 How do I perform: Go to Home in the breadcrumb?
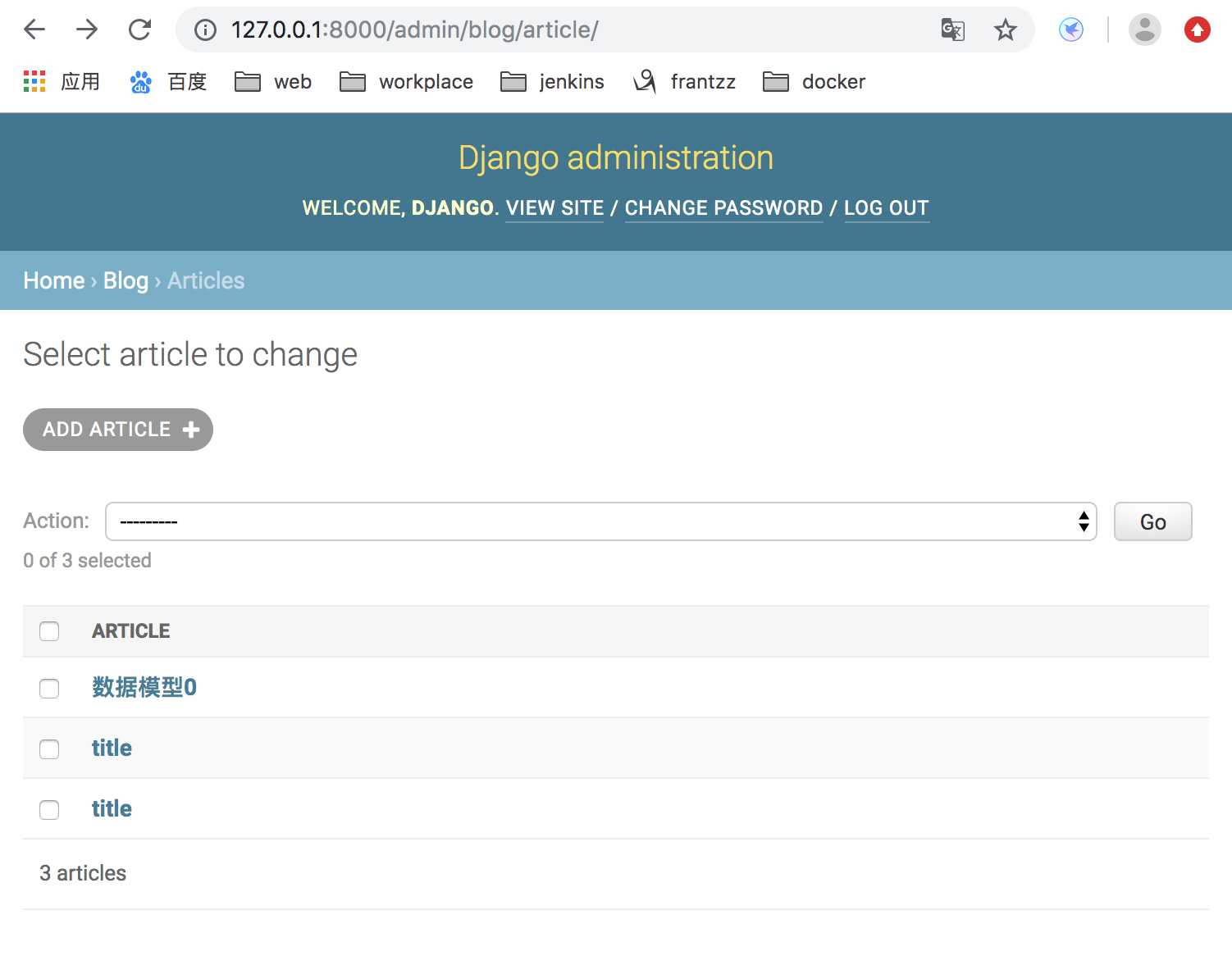54,280
